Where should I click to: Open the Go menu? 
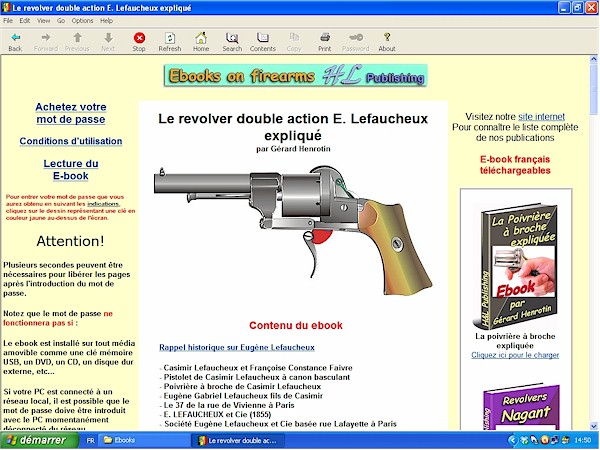coord(61,21)
